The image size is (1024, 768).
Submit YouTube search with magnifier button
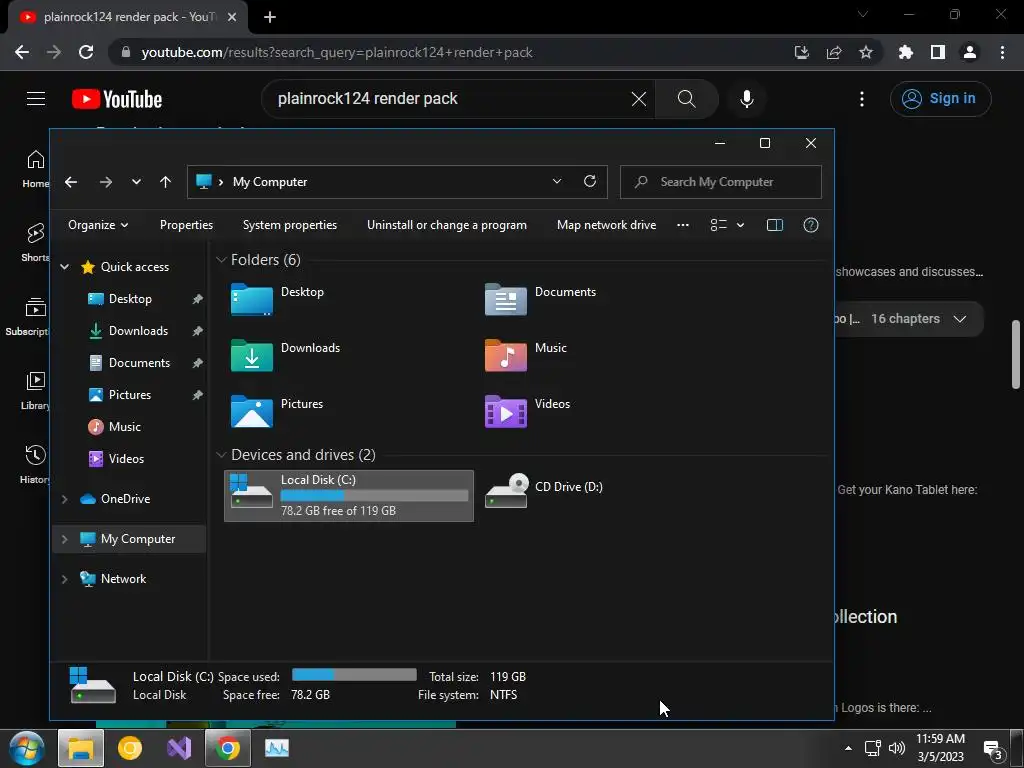tap(686, 99)
